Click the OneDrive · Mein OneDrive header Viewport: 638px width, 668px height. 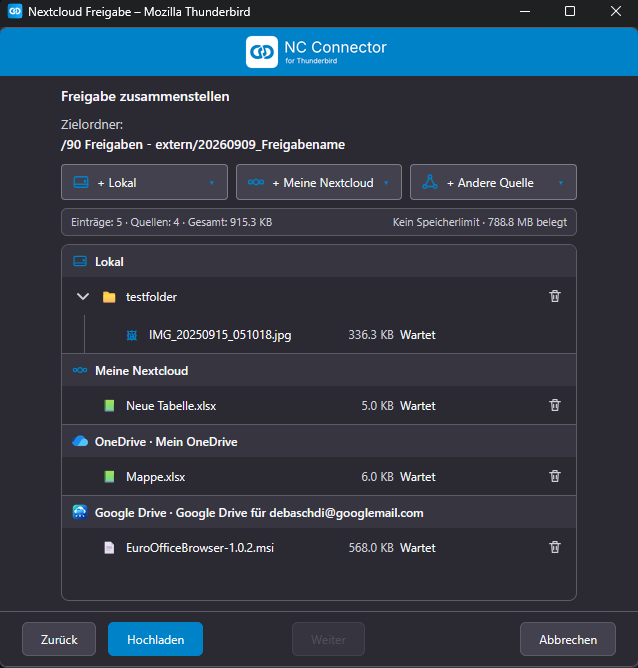point(166,442)
